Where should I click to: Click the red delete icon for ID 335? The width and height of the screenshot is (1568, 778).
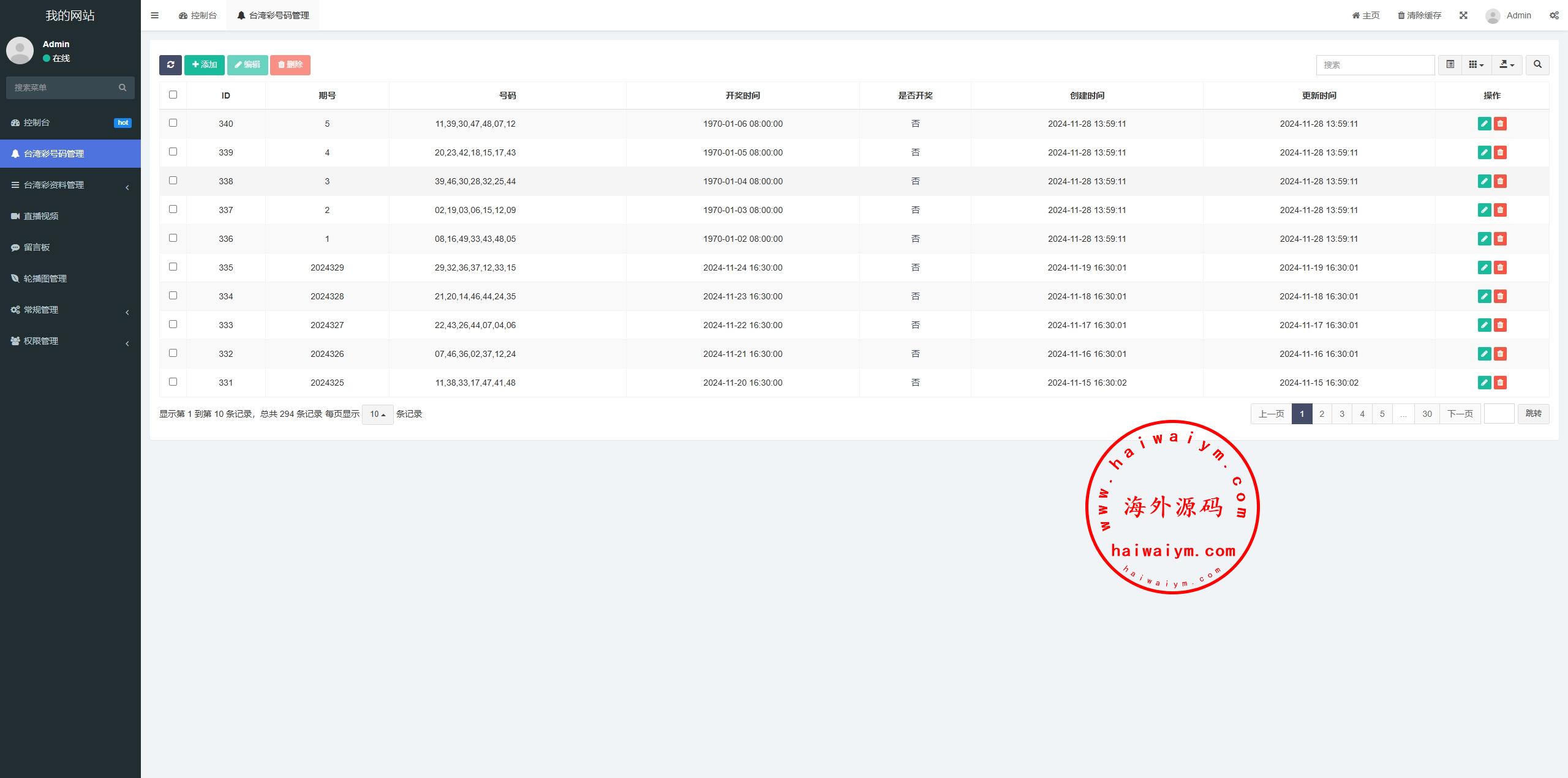tap(1500, 267)
